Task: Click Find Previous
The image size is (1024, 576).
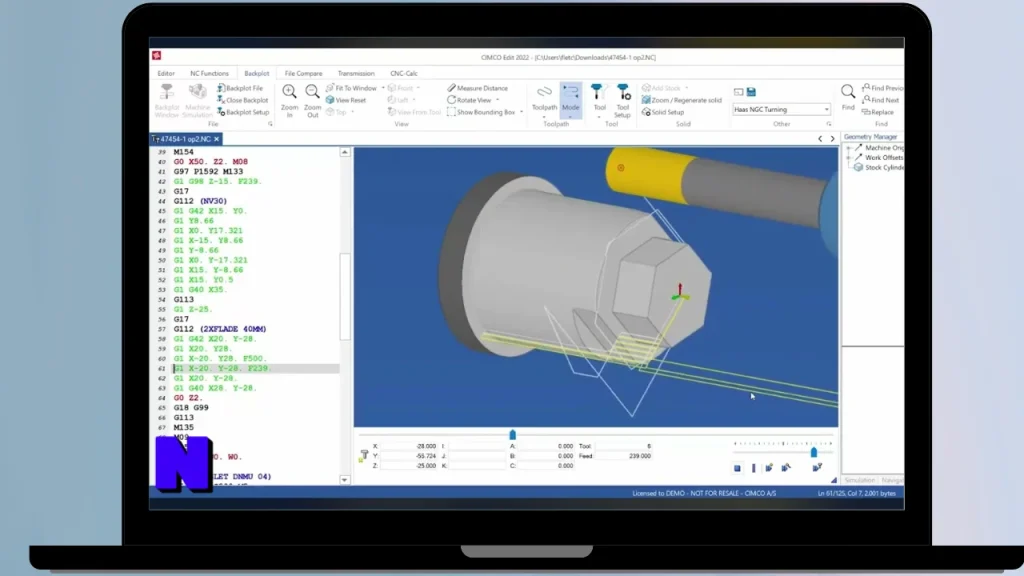Action: point(883,88)
